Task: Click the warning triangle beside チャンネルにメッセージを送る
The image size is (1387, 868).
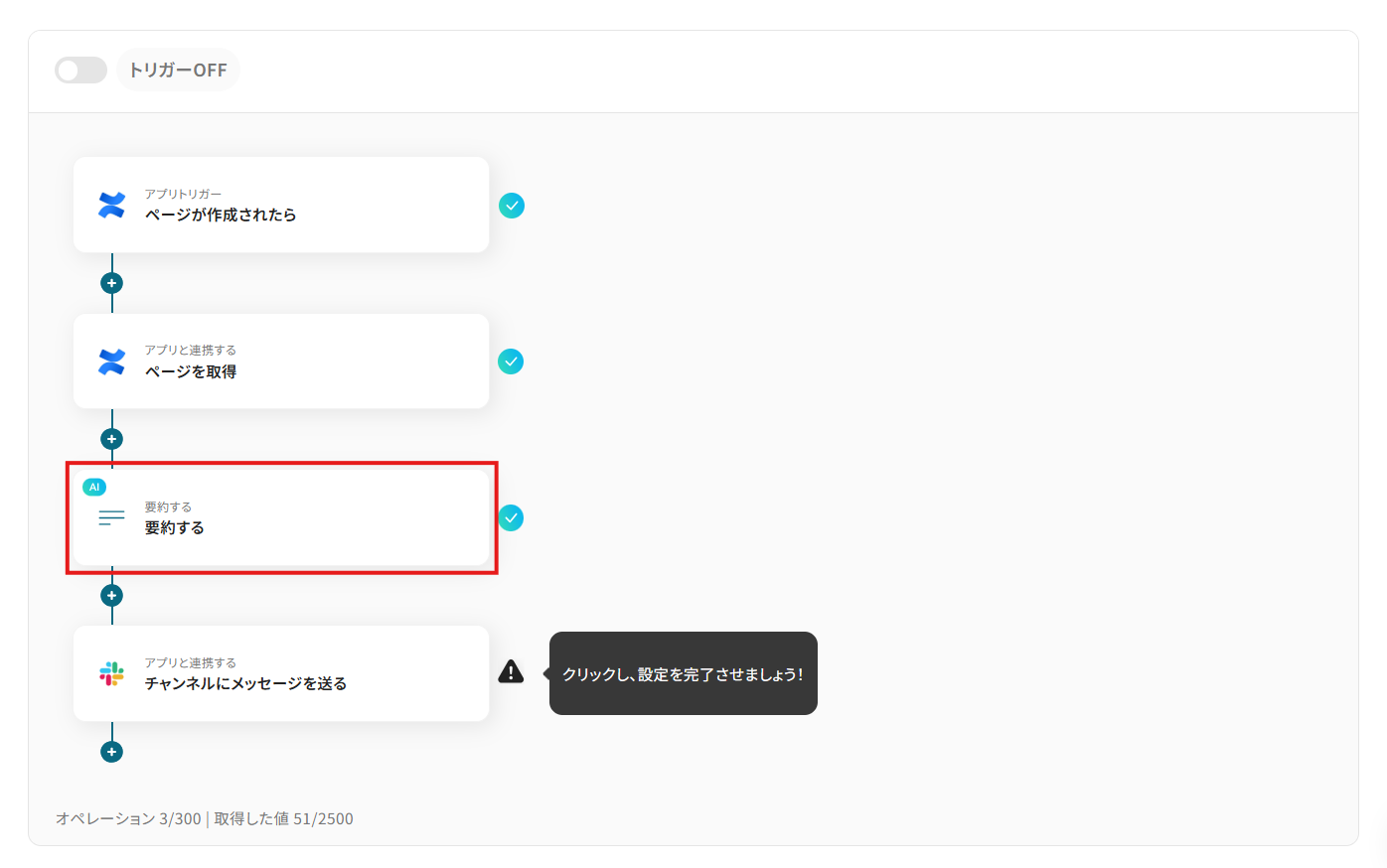Action: click(511, 672)
